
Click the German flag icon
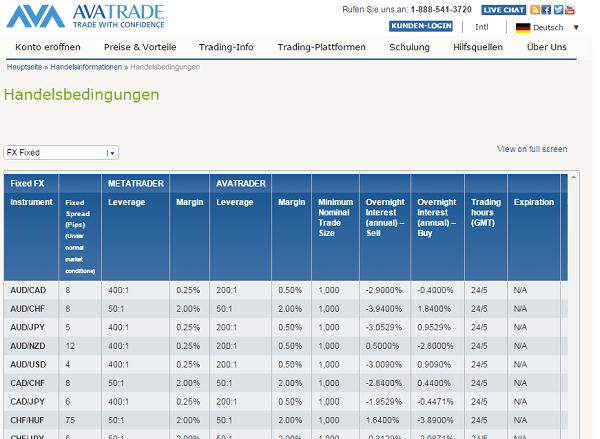(x=523, y=28)
